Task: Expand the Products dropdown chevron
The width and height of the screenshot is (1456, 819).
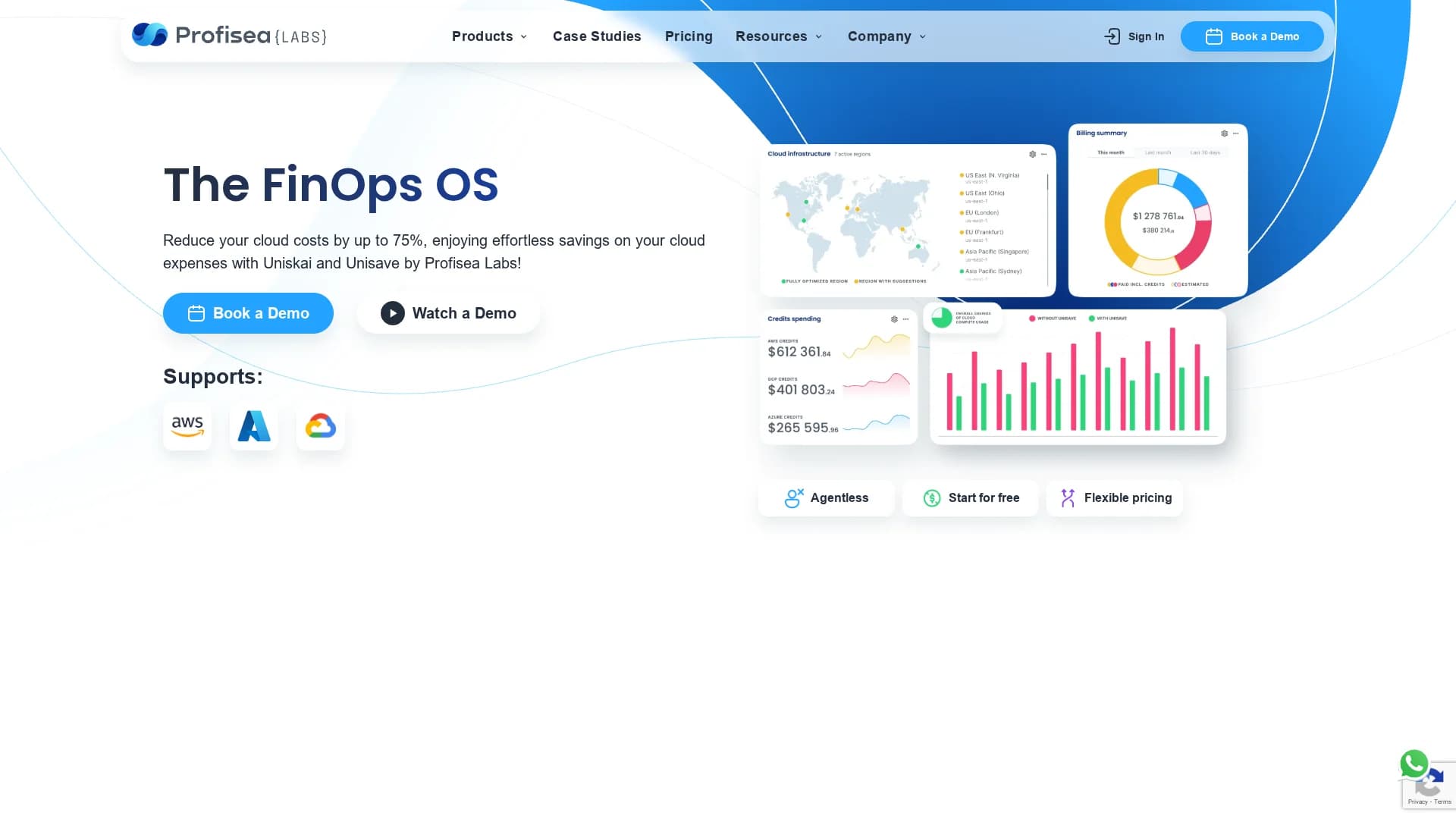Action: 524,37
